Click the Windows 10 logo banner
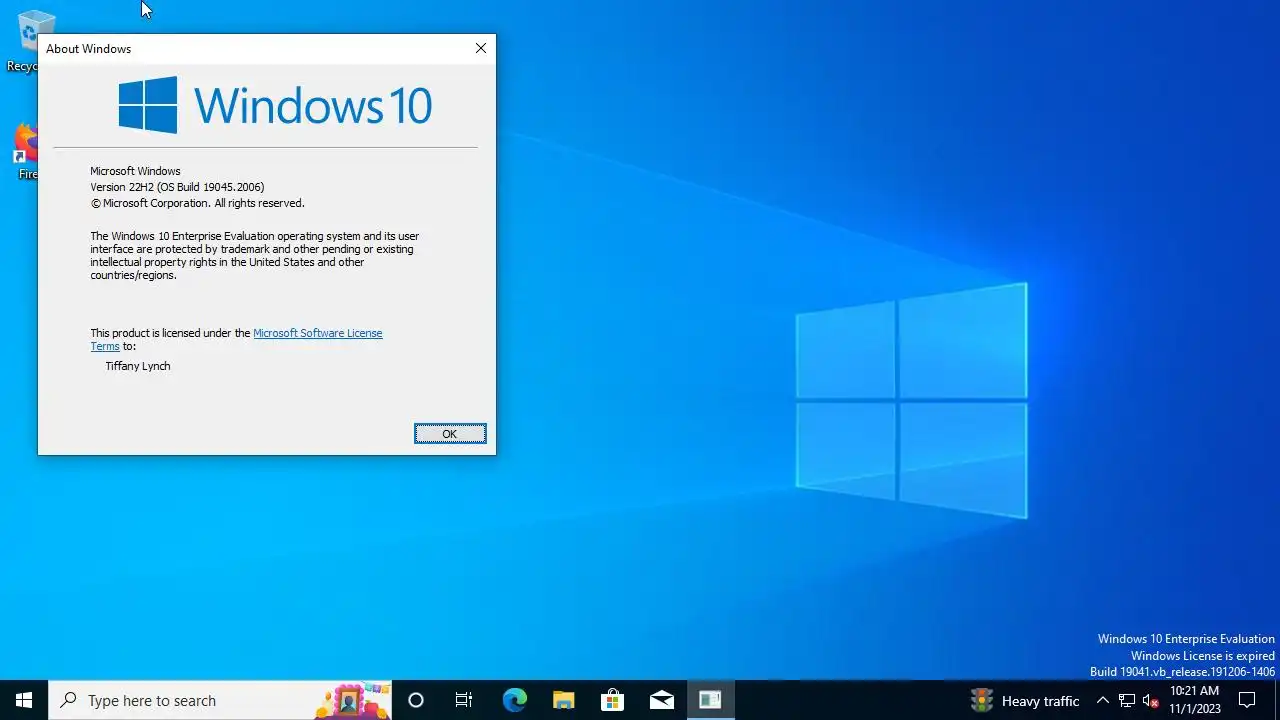The image size is (1280, 720). point(275,105)
